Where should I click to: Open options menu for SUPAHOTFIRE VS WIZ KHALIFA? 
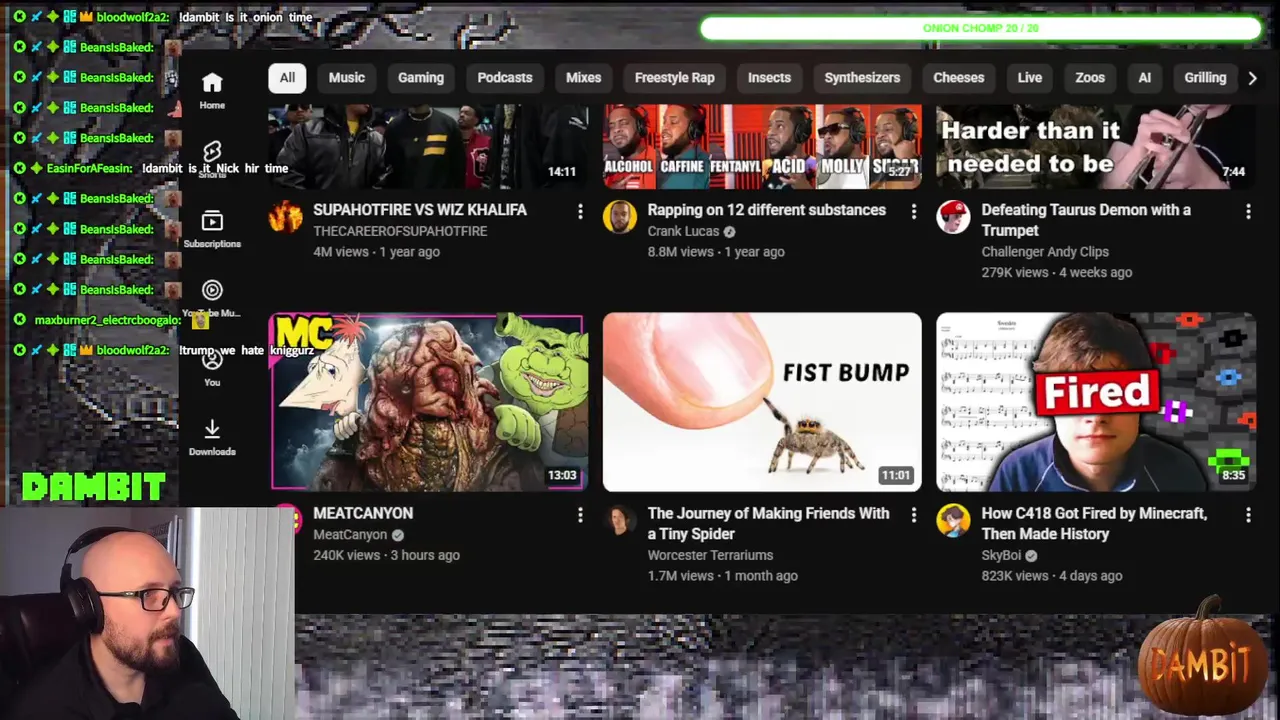pyautogui.click(x=580, y=211)
